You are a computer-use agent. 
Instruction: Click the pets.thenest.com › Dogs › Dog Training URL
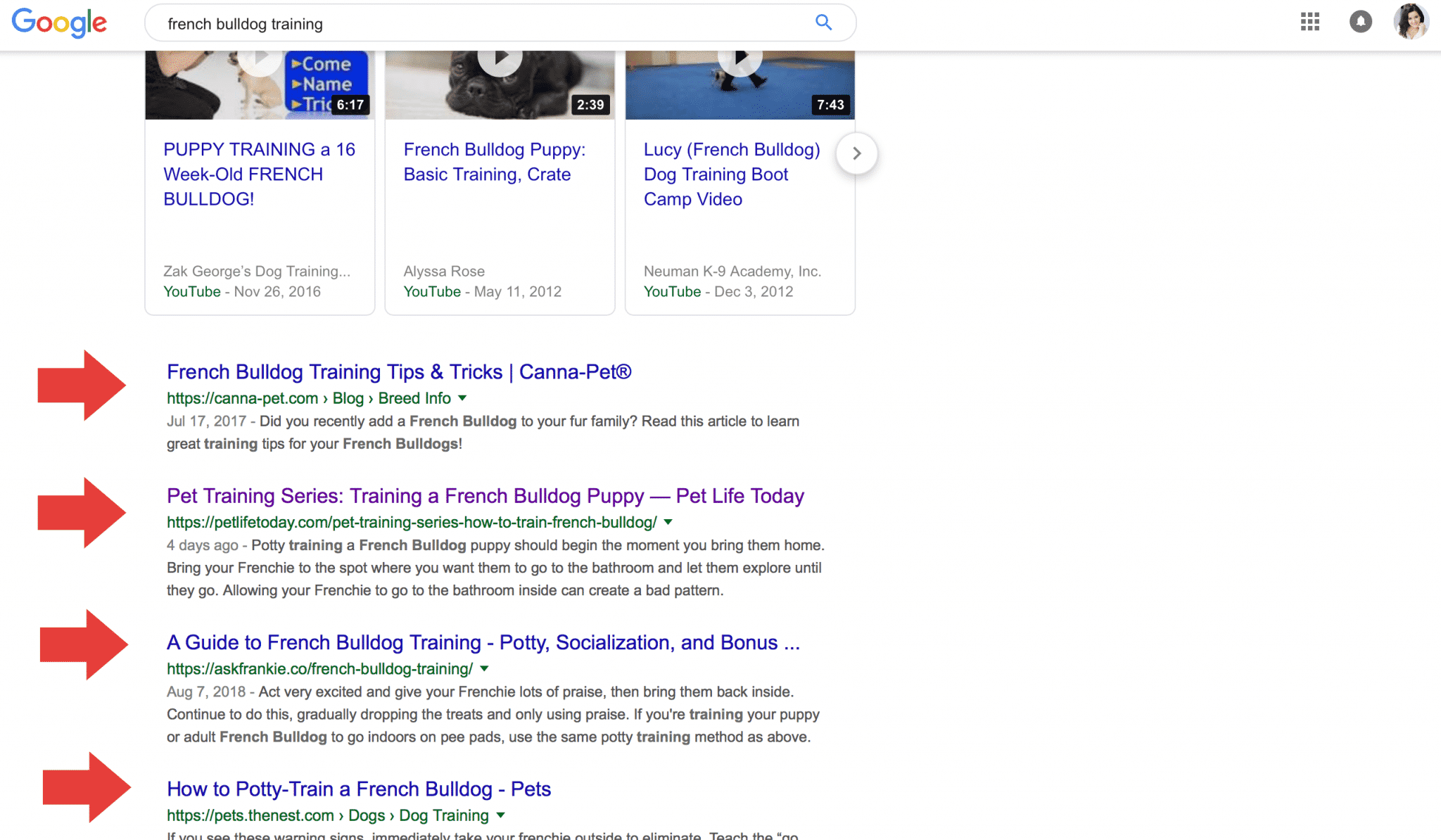tap(327, 815)
